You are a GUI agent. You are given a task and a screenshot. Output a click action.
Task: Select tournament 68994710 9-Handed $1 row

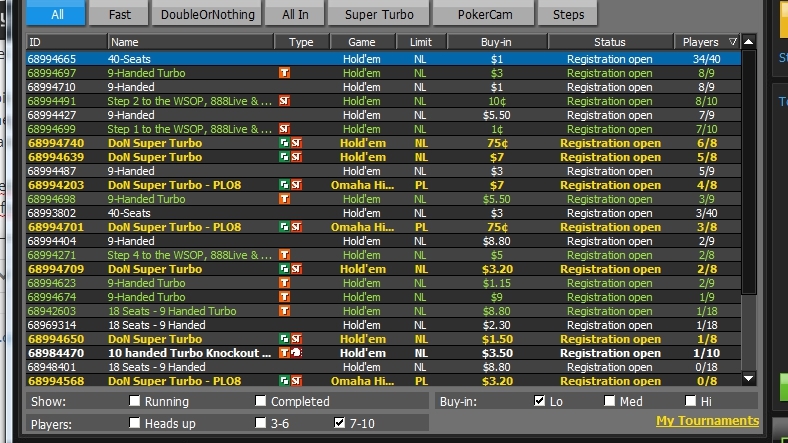tap(383, 87)
